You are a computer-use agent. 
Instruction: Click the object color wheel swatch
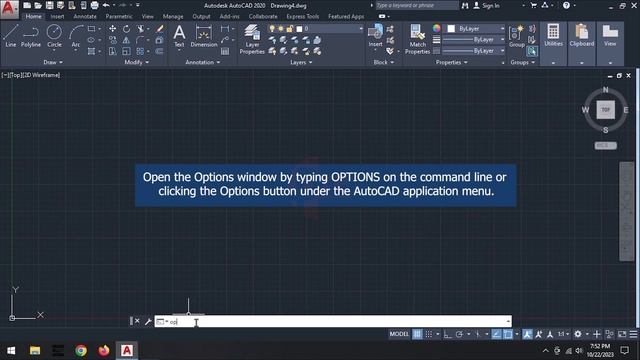click(x=436, y=28)
